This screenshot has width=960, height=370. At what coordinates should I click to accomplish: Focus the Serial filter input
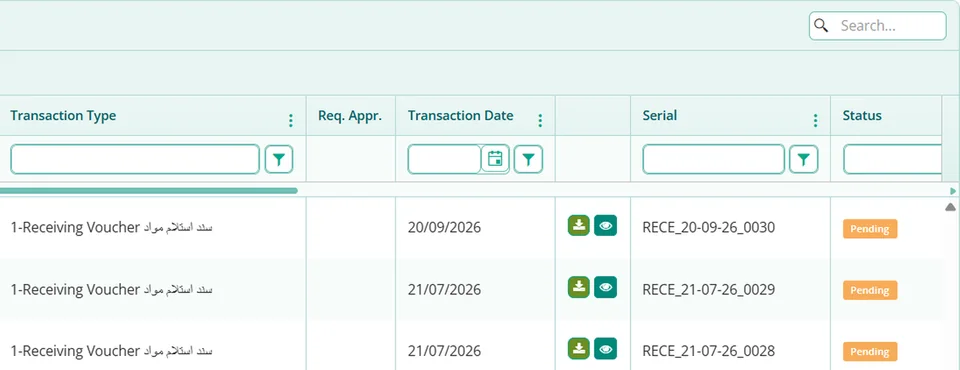pos(713,159)
